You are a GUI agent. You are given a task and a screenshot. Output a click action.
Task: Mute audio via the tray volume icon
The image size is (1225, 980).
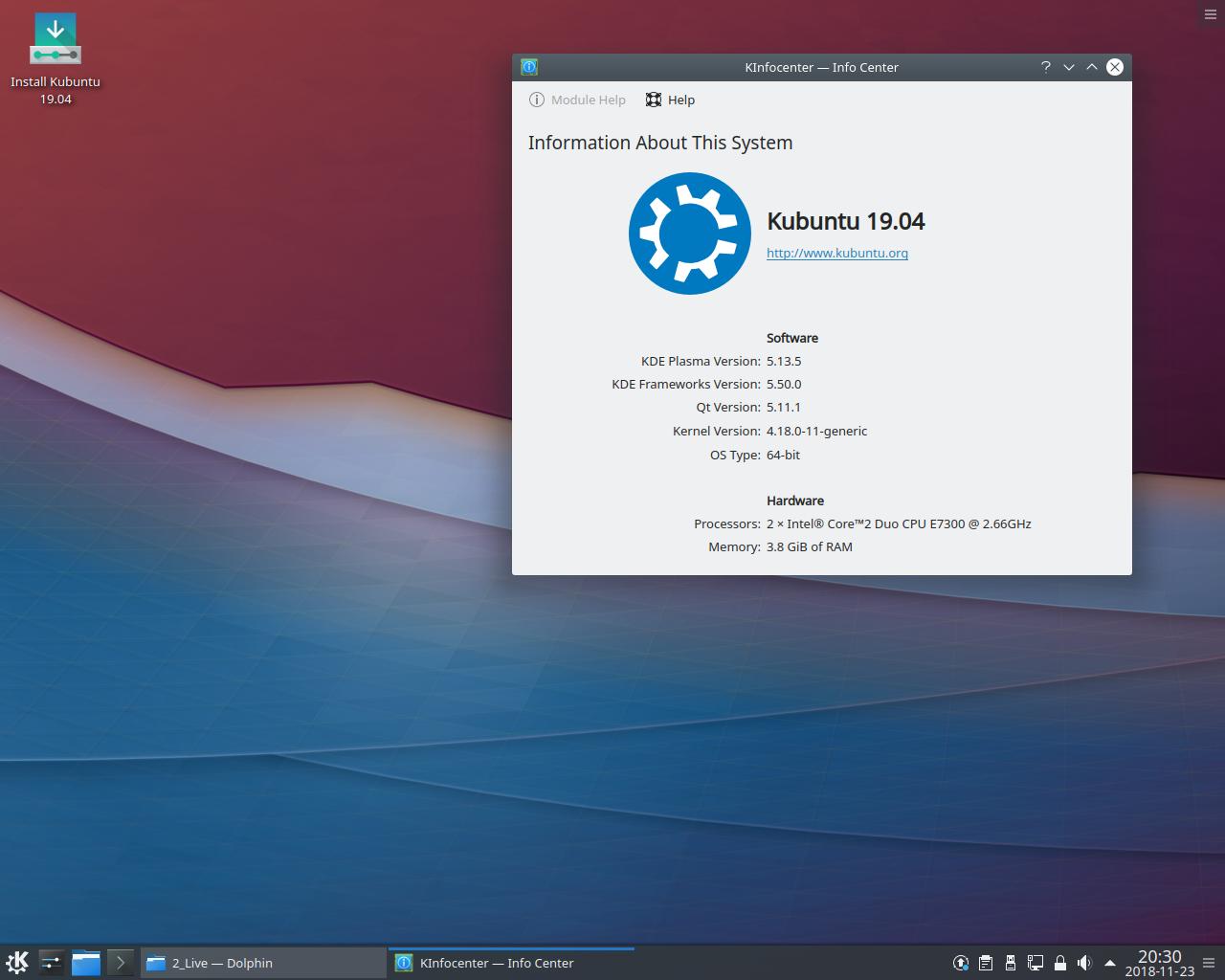1085,963
